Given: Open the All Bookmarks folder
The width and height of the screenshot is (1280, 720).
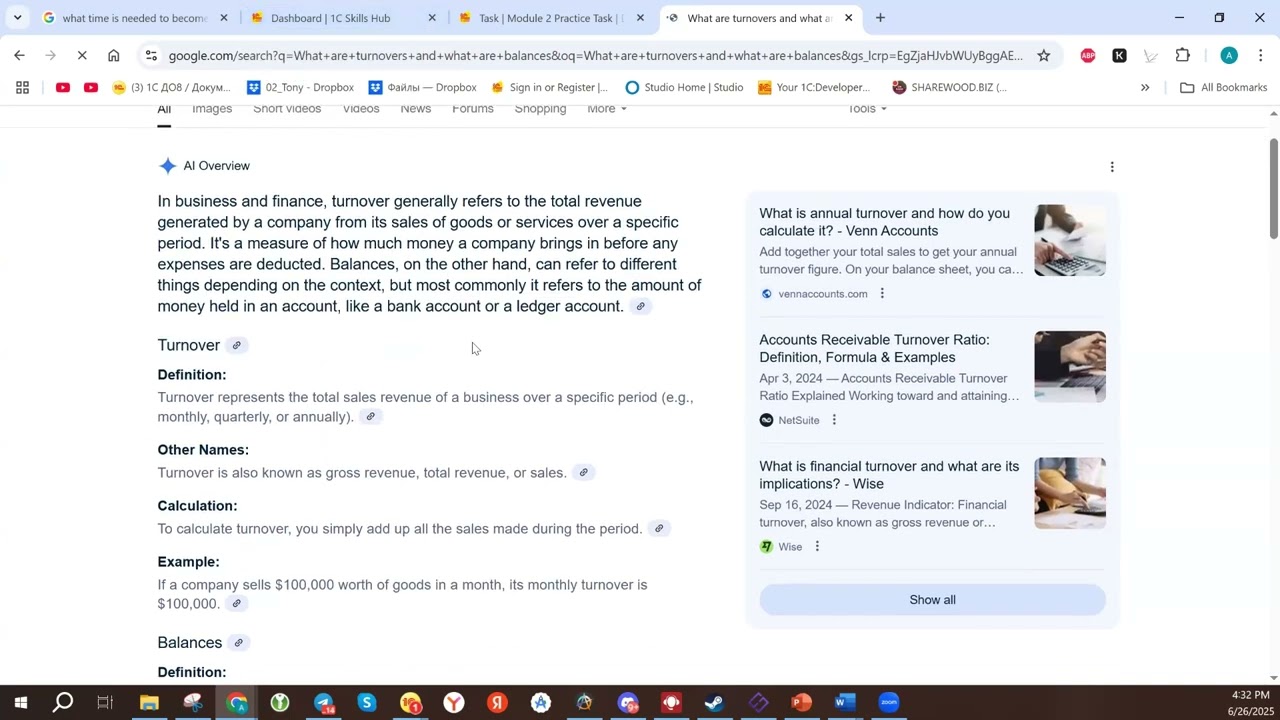Looking at the screenshot, I should 1223,87.
